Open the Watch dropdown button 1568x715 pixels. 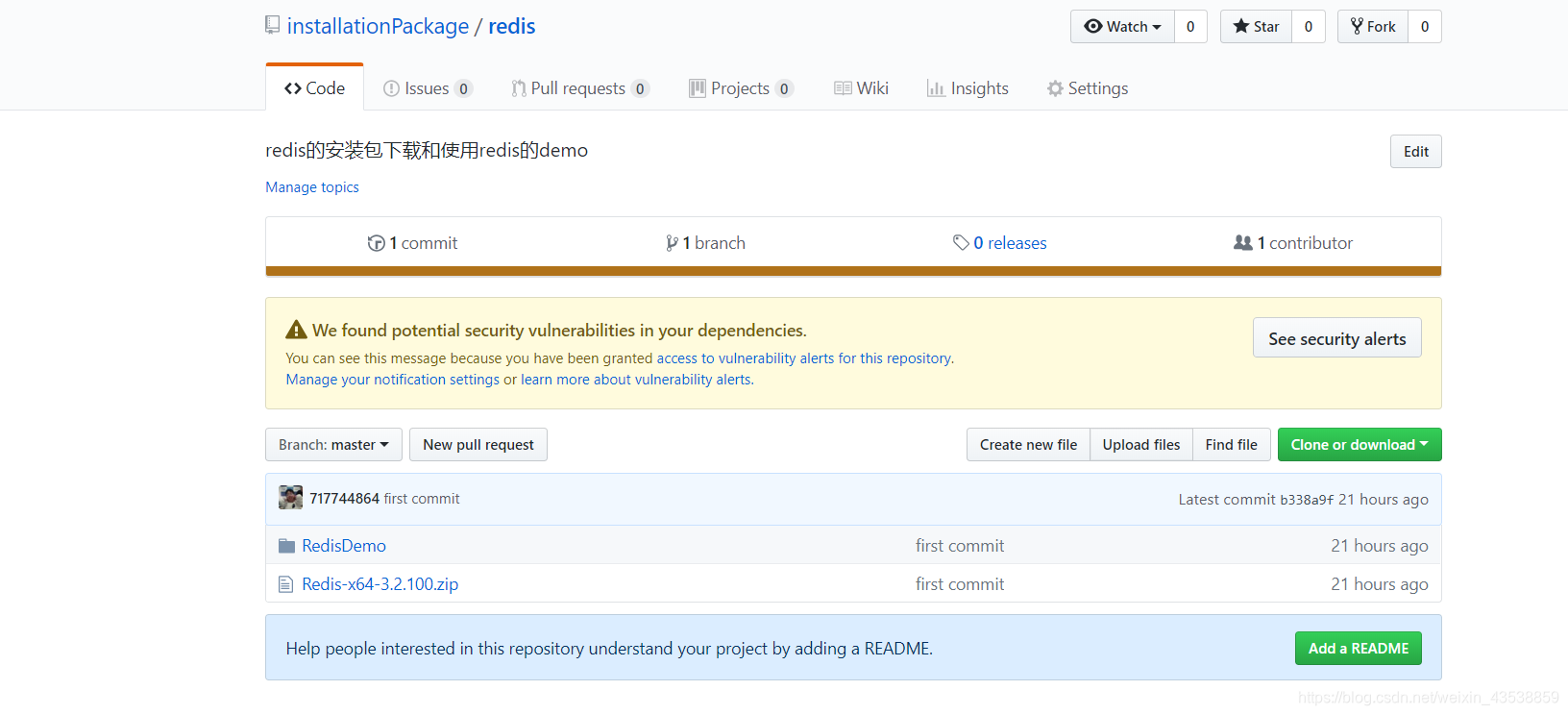[1122, 27]
